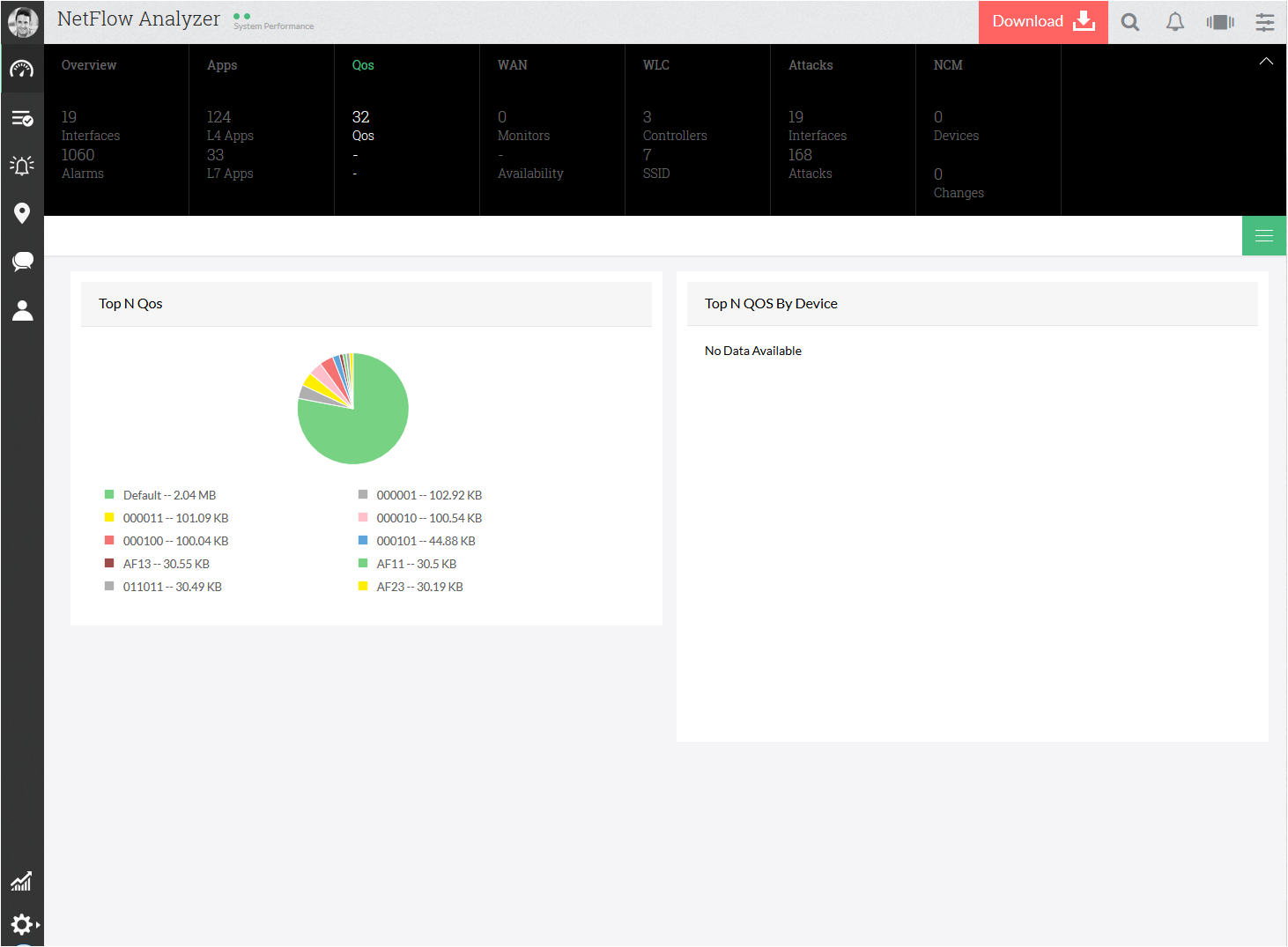The width and height of the screenshot is (1288, 947).
Task: Switch to the Attacks tab
Action: pos(811,65)
